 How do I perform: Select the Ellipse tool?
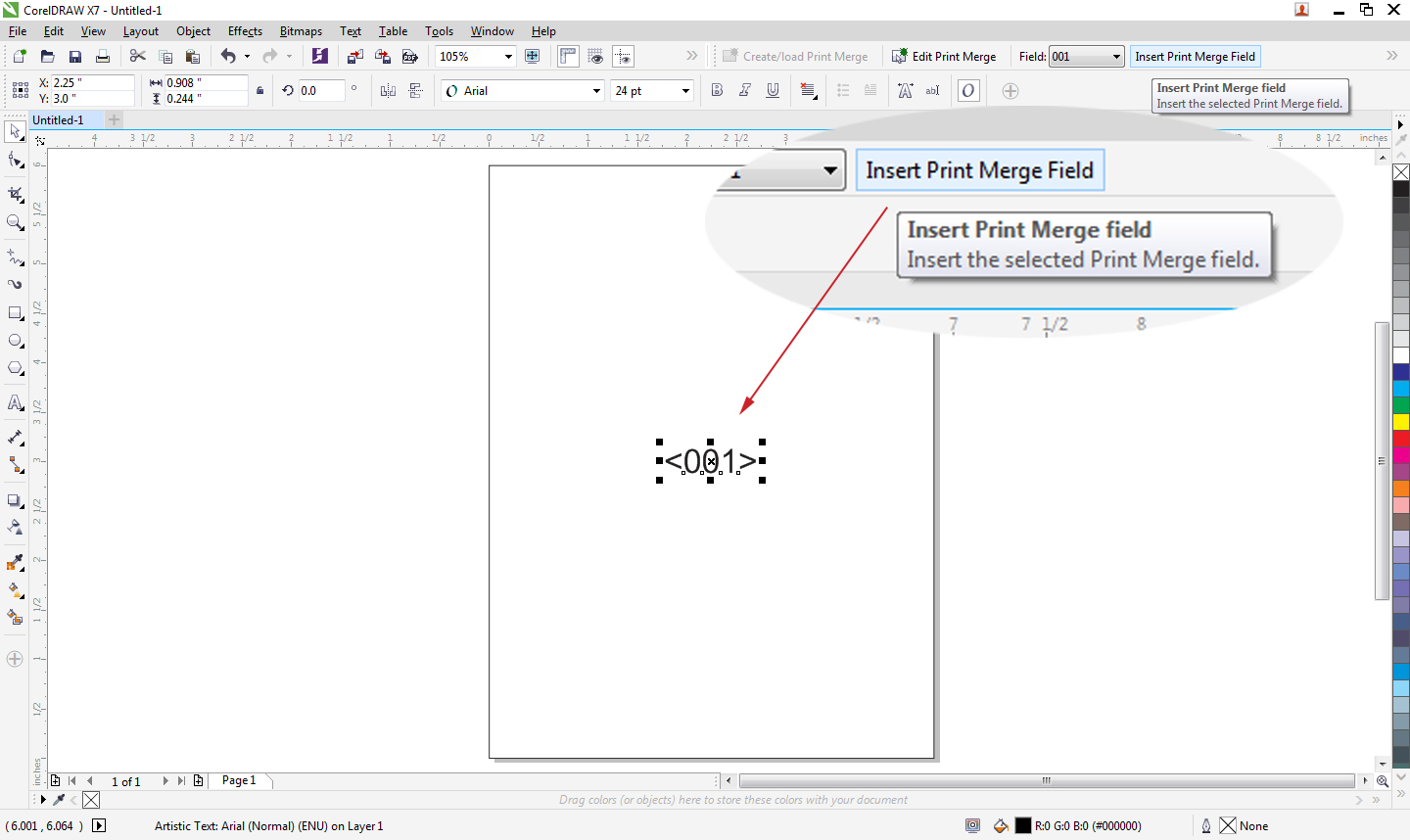tap(15, 341)
